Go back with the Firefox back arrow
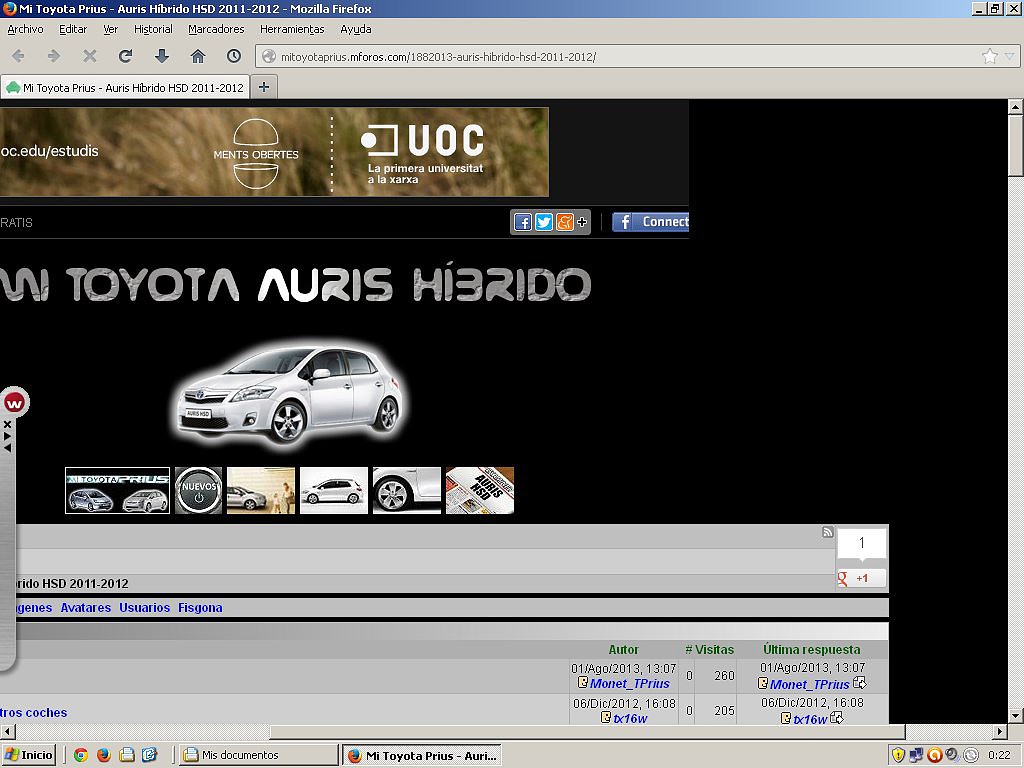This screenshot has height=768, width=1024. (x=18, y=56)
